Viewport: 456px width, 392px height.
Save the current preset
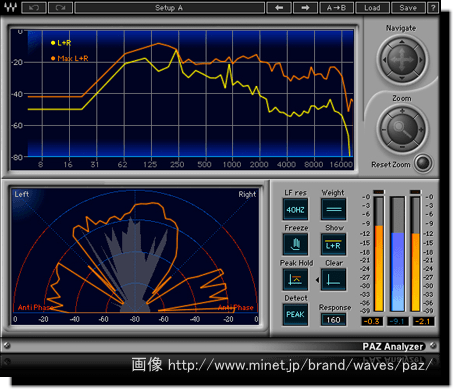point(408,8)
